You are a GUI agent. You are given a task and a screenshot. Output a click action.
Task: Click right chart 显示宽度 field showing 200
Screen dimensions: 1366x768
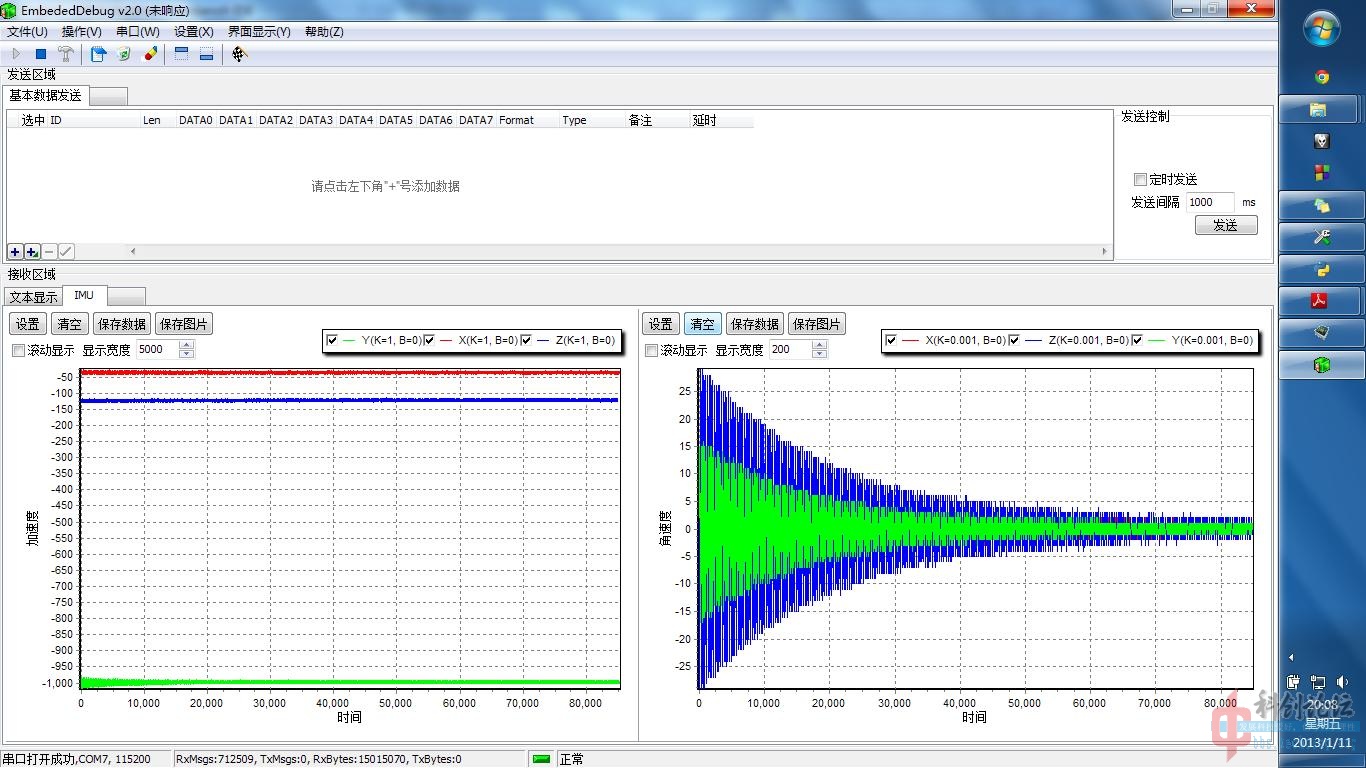(791, 350)
